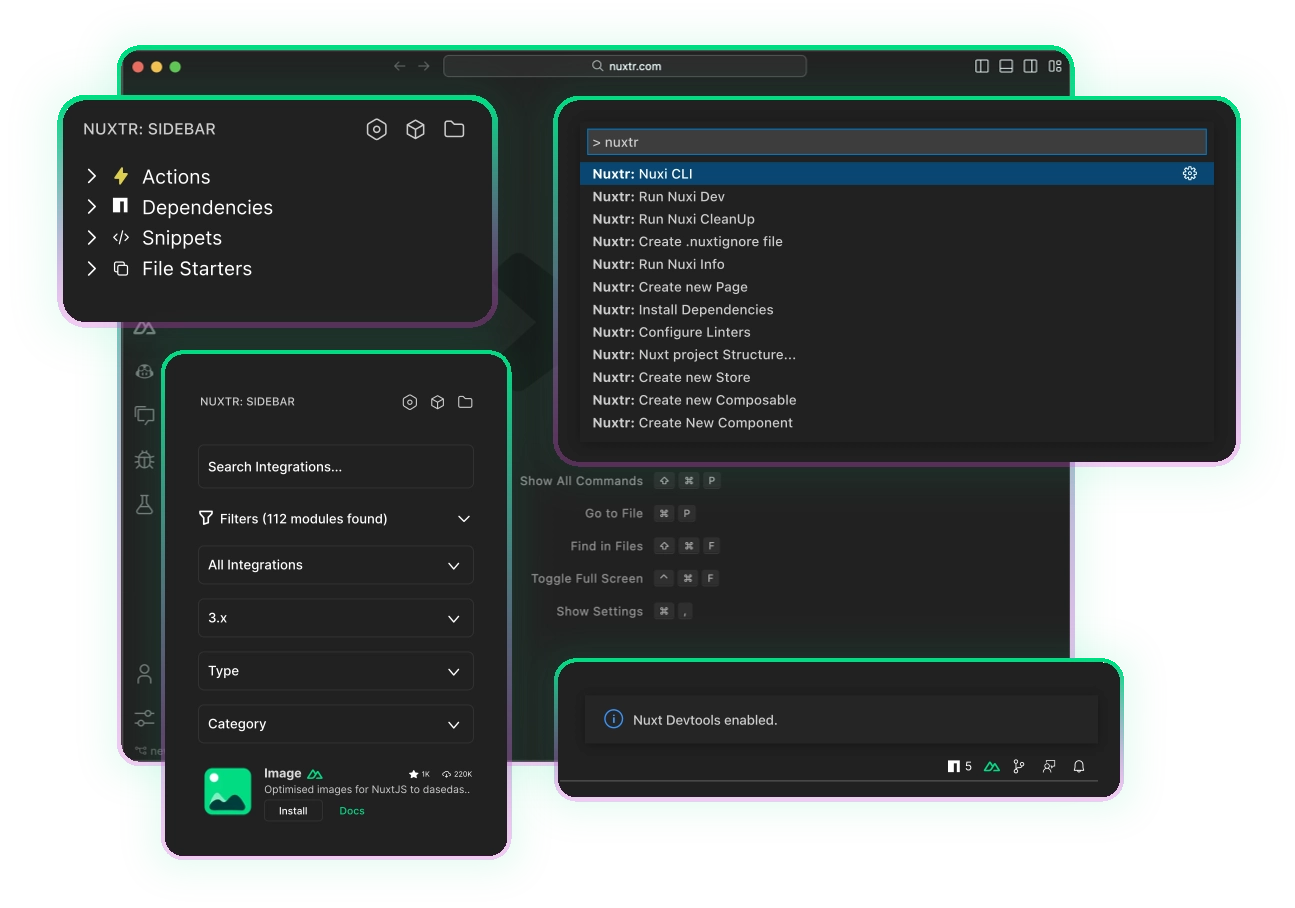This screenshot has height=908, width=1295.
Task: Click the folder icon above the Actions tree
Action: [x=454, y=129]
